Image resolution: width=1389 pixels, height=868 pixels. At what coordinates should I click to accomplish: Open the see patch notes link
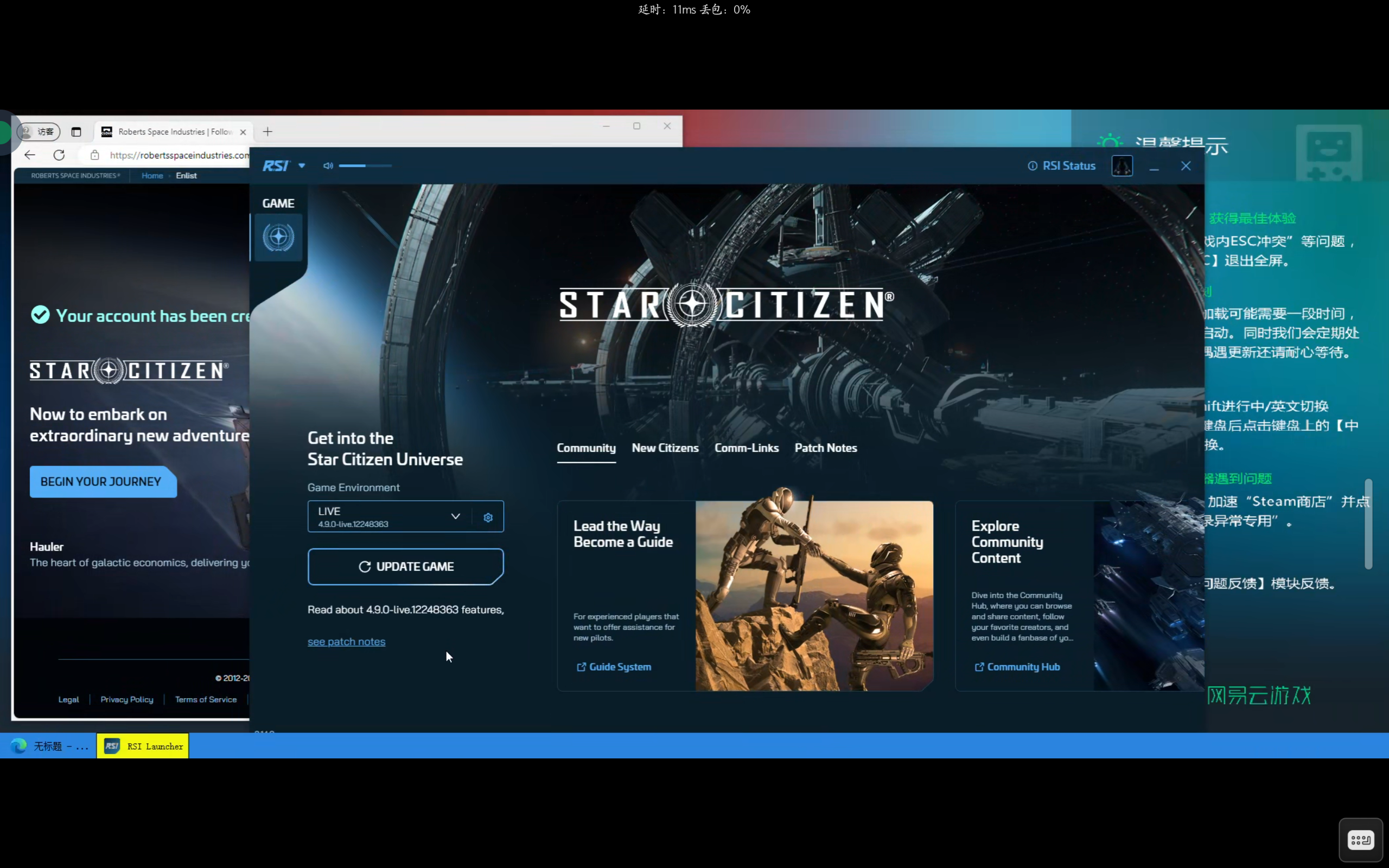click(x=346, y=642)
